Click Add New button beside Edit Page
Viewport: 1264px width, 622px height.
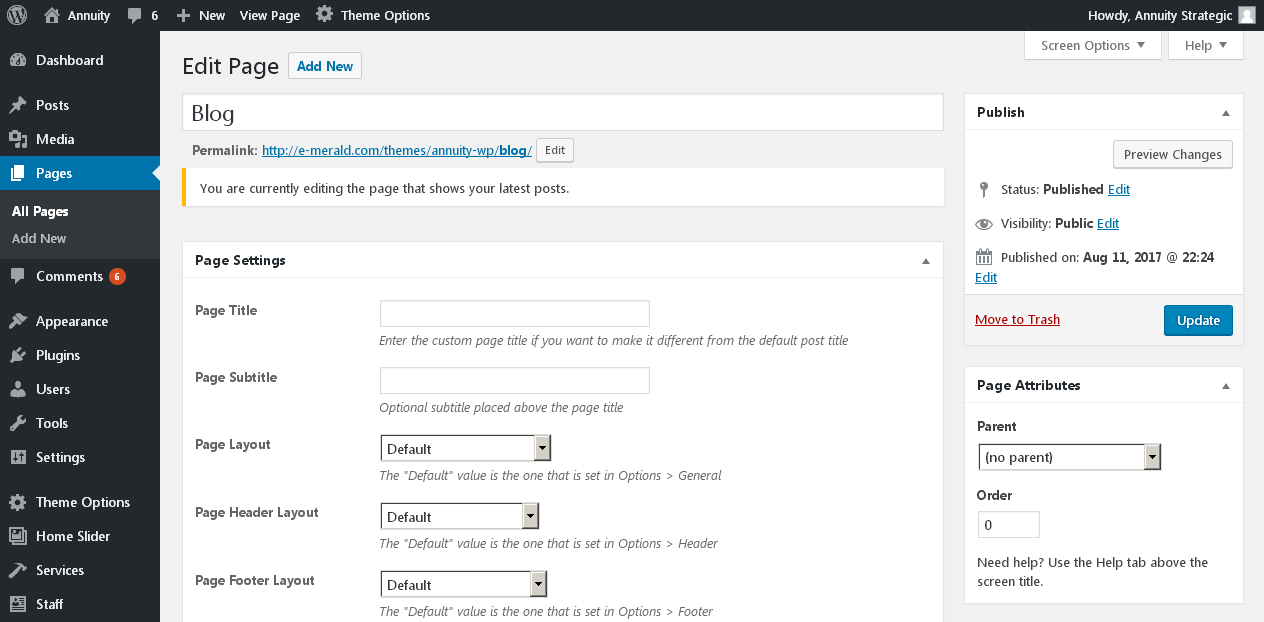point(325,66)
